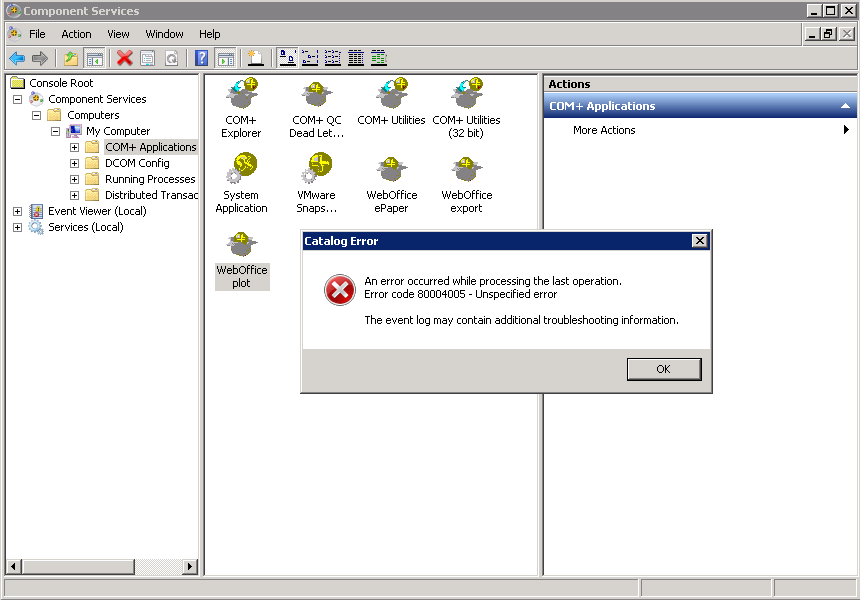Collapse the My Computer tree node
The image size is (860, 600).
point(56,131)
